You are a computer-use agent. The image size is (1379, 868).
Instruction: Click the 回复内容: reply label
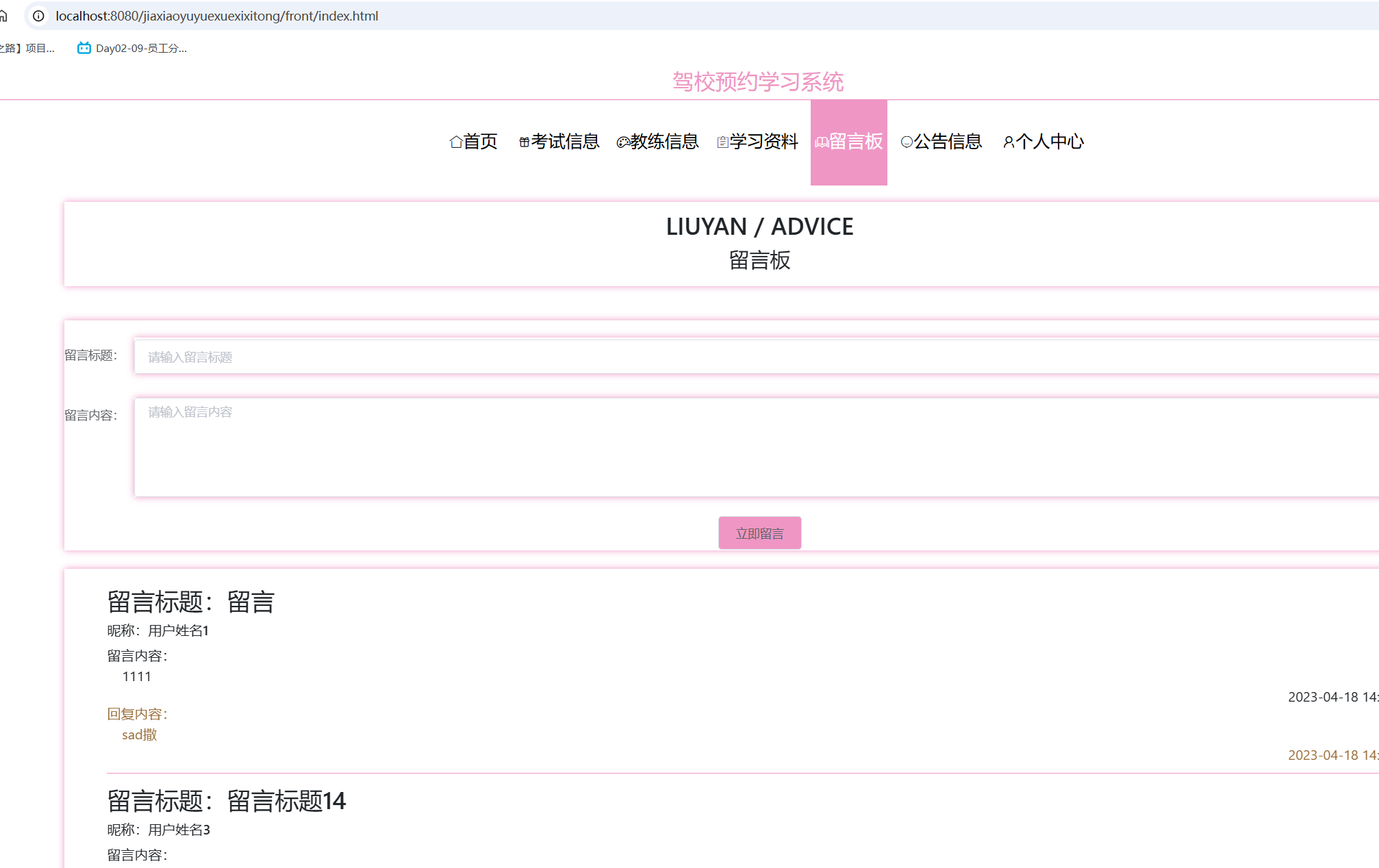tap(138, 714)
